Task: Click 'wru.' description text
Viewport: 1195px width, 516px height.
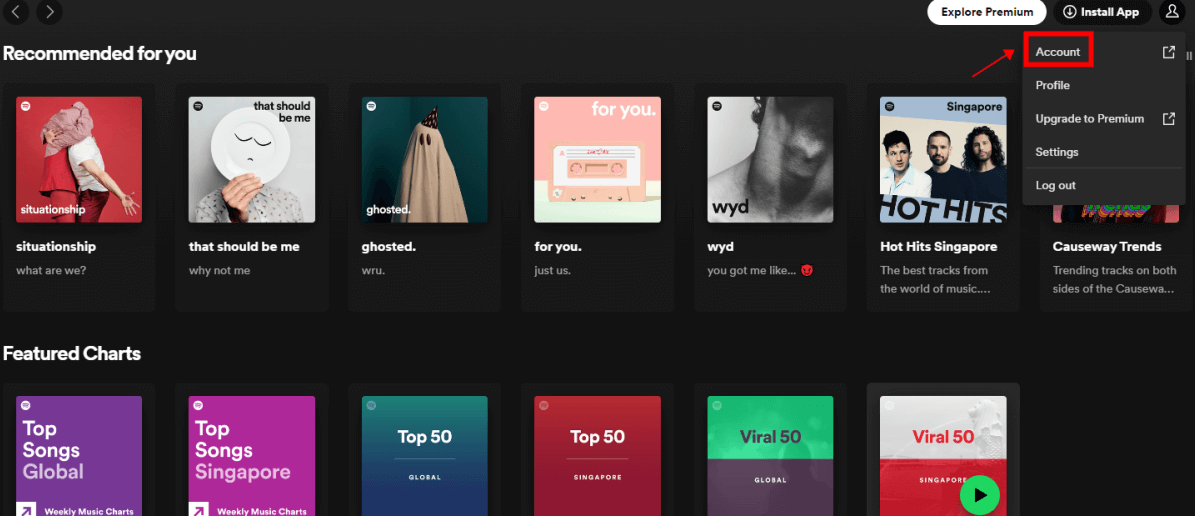Action: click(x=373, y=271)
